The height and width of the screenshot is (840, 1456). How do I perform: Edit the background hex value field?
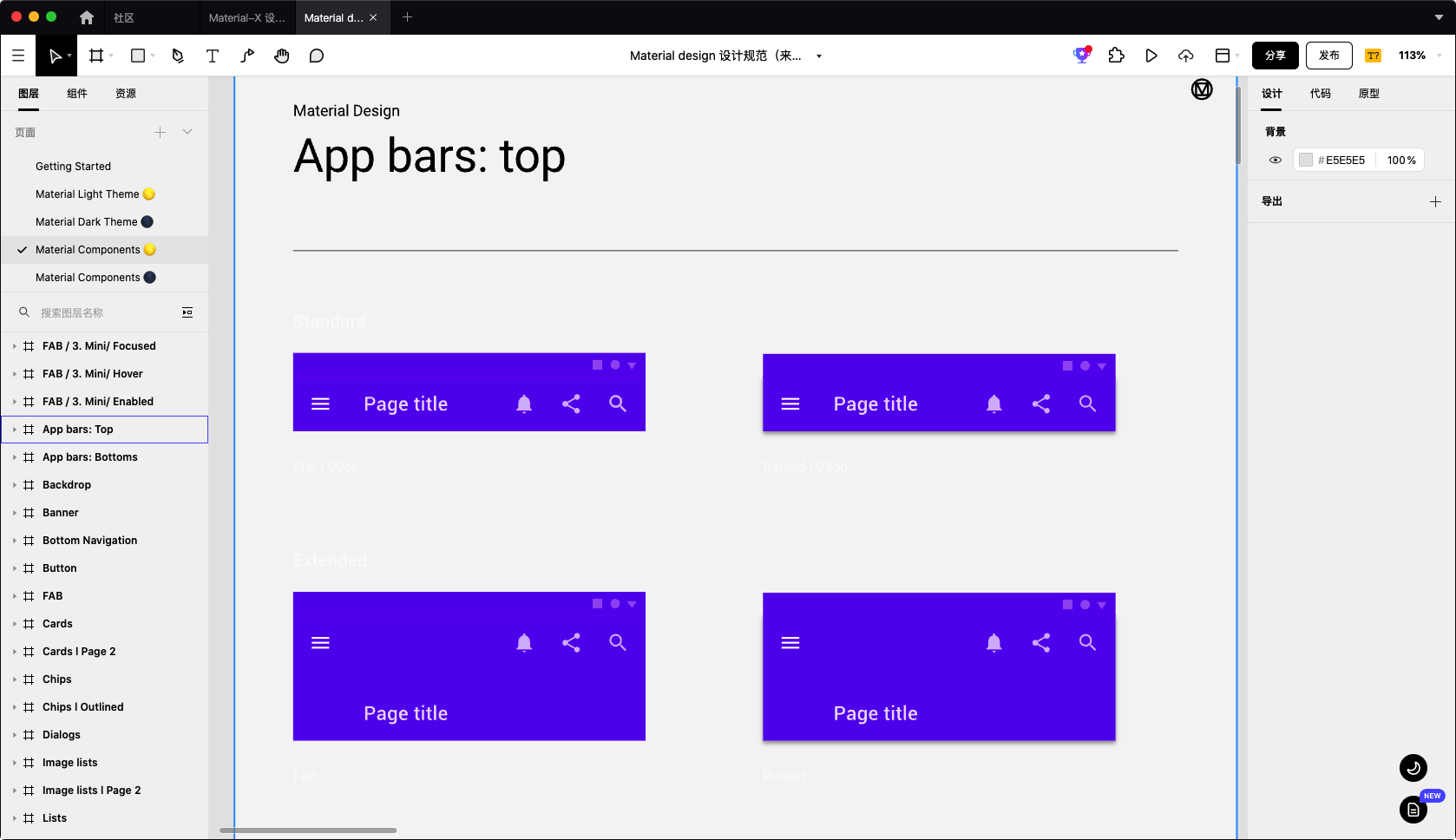click(1345, 160)
